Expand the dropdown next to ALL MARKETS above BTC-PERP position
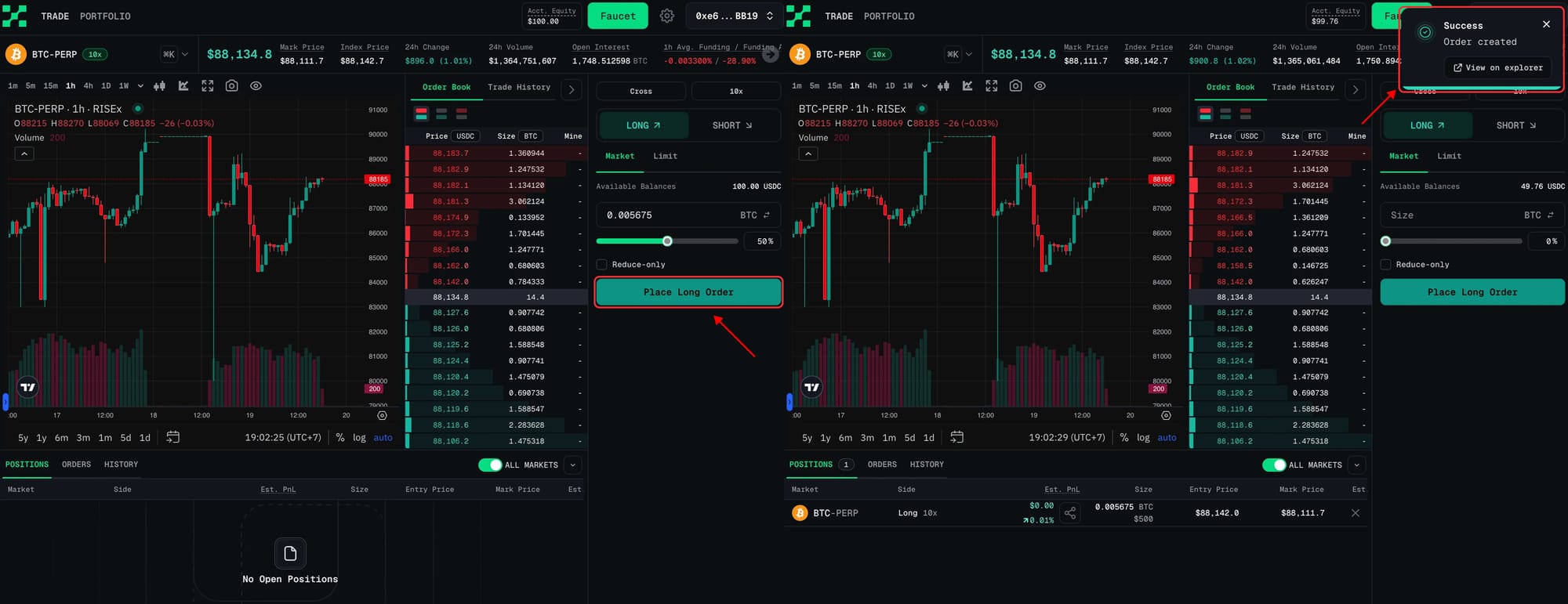The width and height of the screenshot is (1568, 604). 1356,465
